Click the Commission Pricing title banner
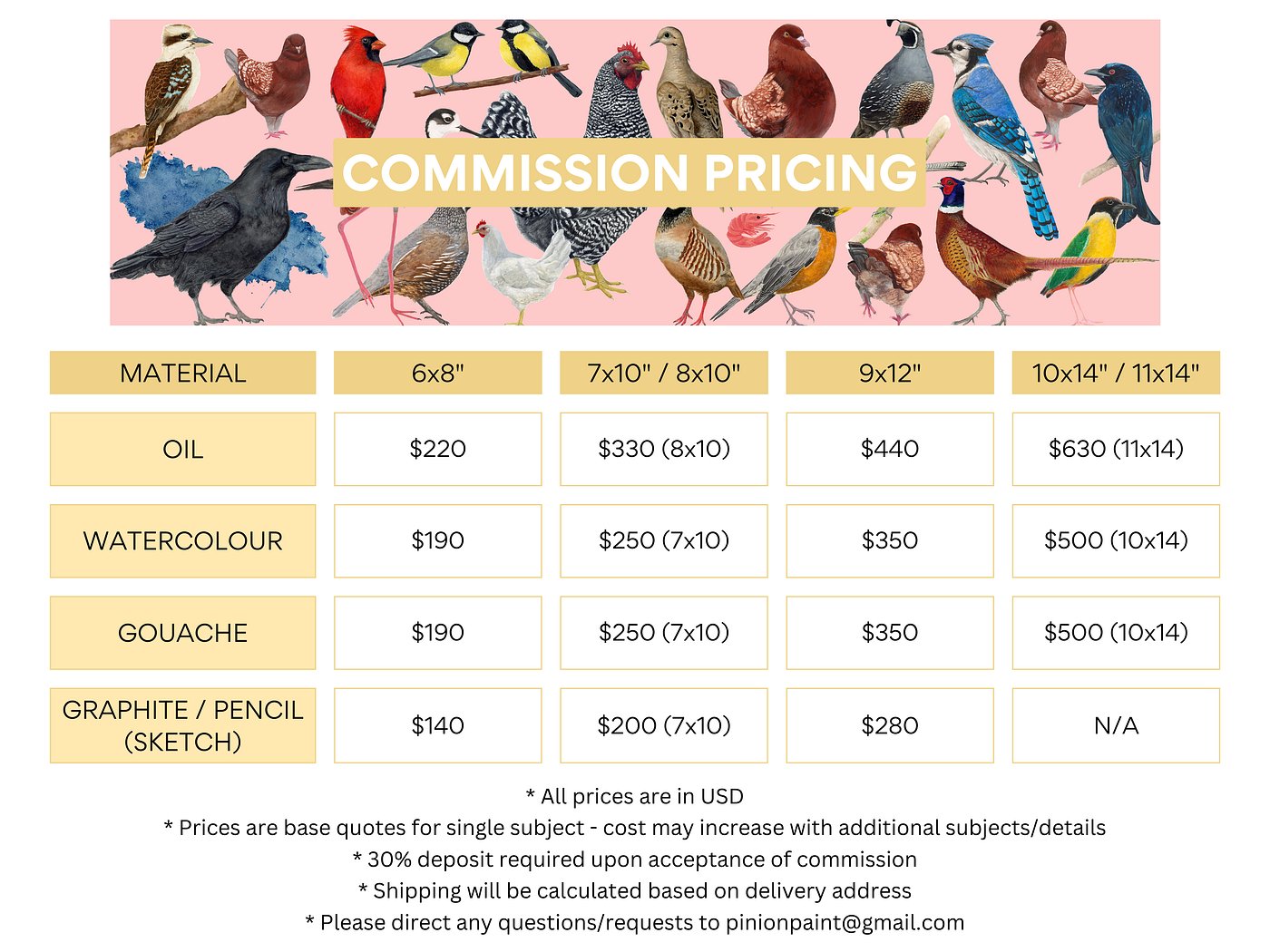 (630, 172)
